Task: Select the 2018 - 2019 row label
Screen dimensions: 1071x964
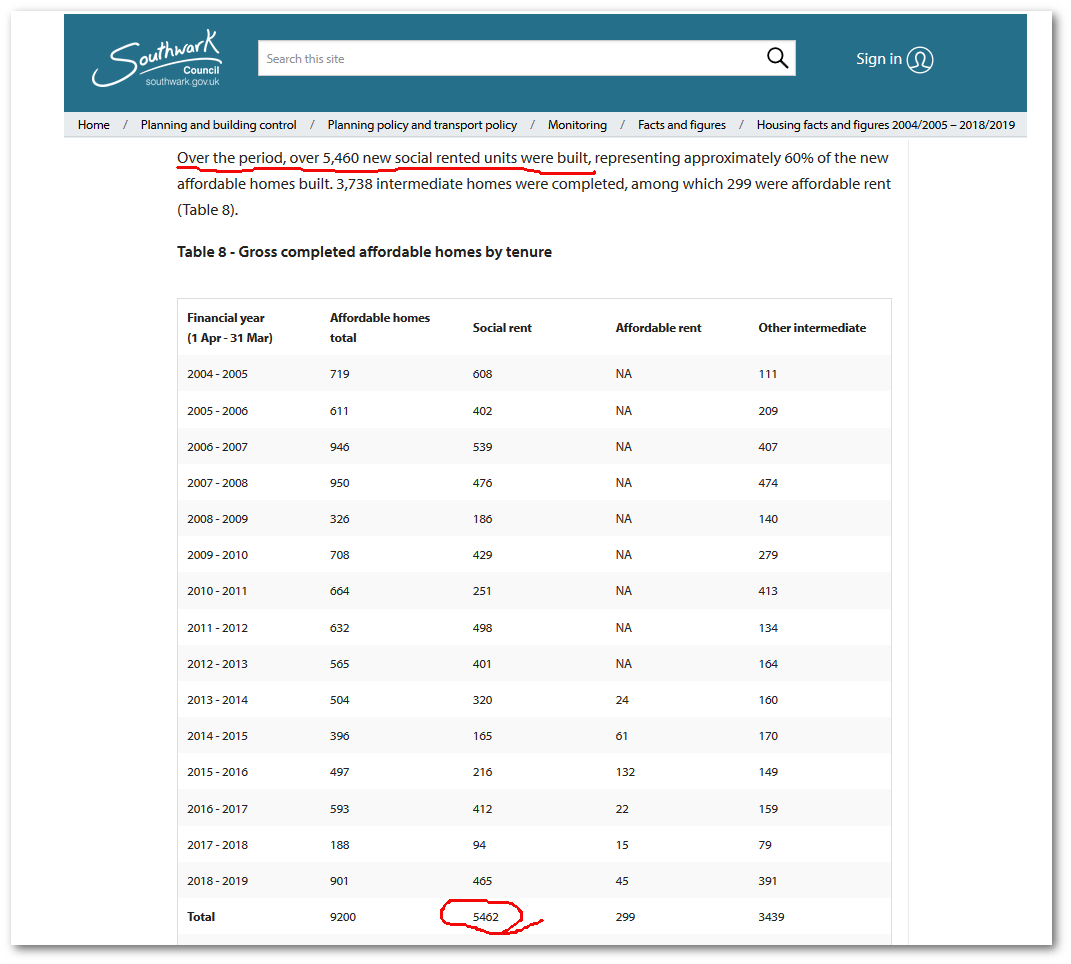Action: [x=217, y=881]
